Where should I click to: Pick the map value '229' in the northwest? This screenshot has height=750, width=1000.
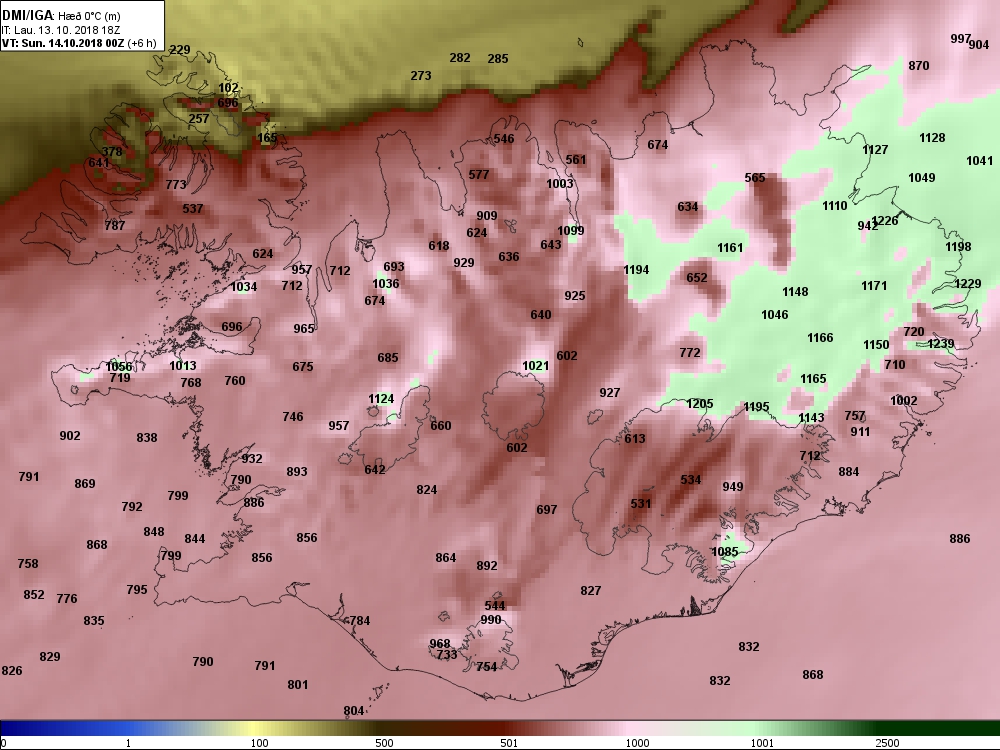(180, 50)
